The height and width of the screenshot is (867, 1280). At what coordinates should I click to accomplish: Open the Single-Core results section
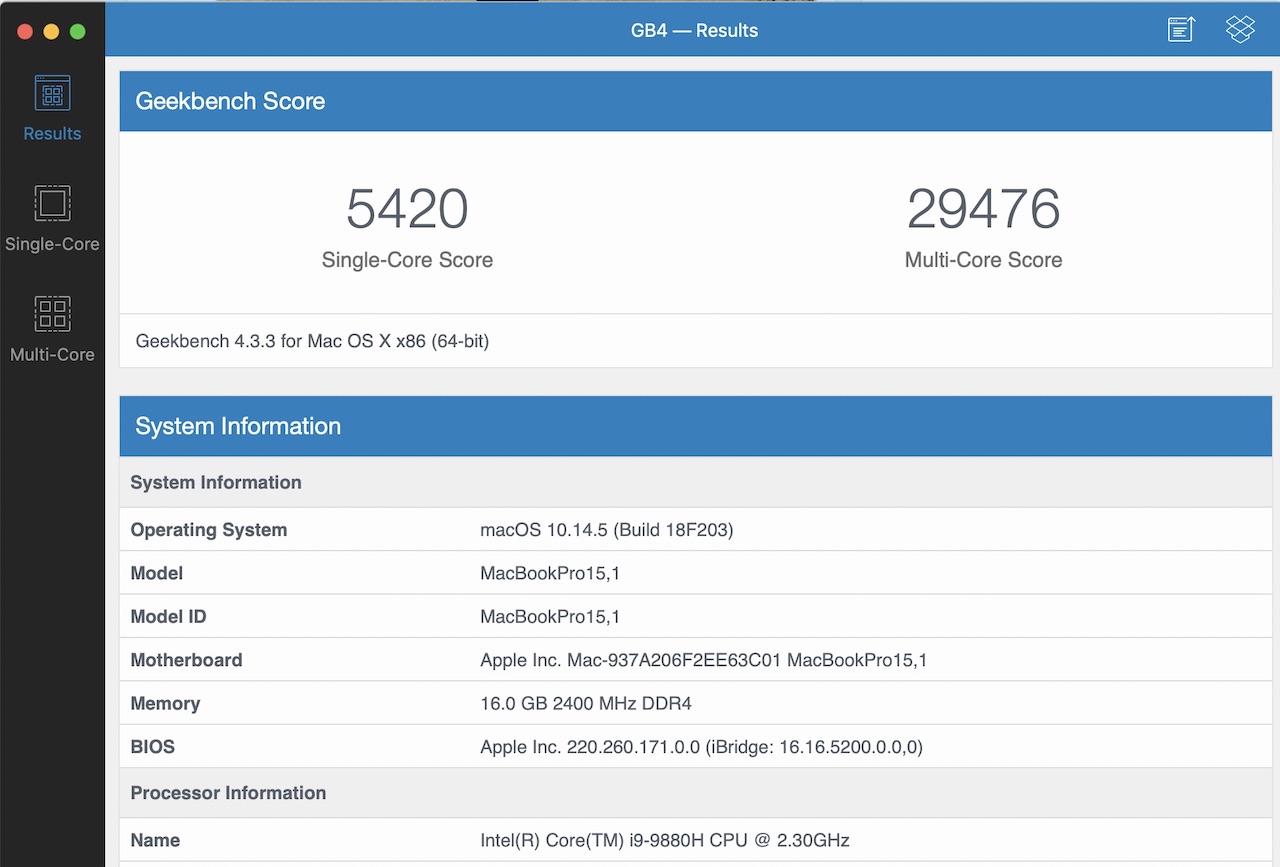pyautogui.click(x=52, y=219)
